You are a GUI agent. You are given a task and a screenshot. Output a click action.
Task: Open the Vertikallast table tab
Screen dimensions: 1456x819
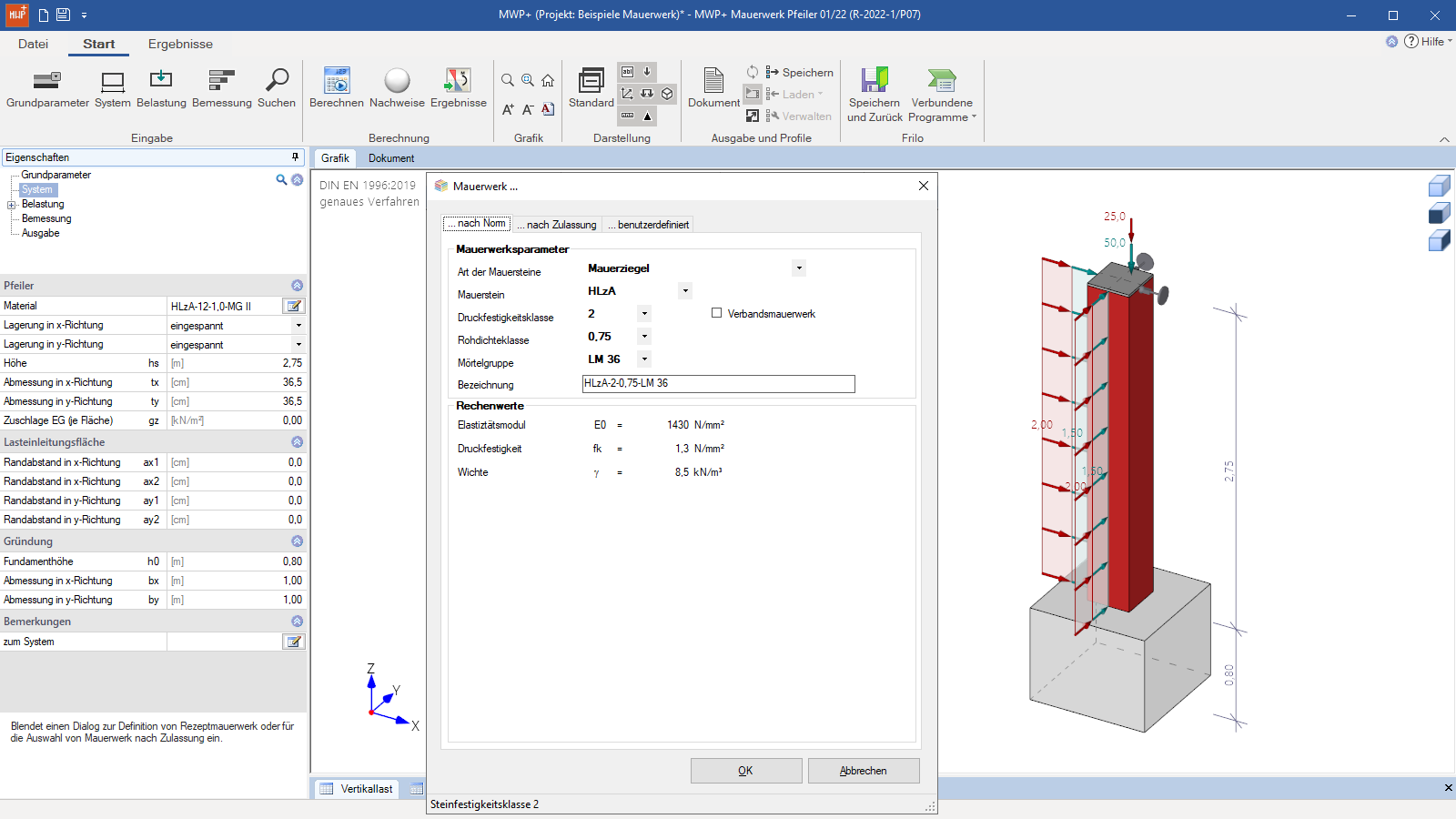[358, 789]
